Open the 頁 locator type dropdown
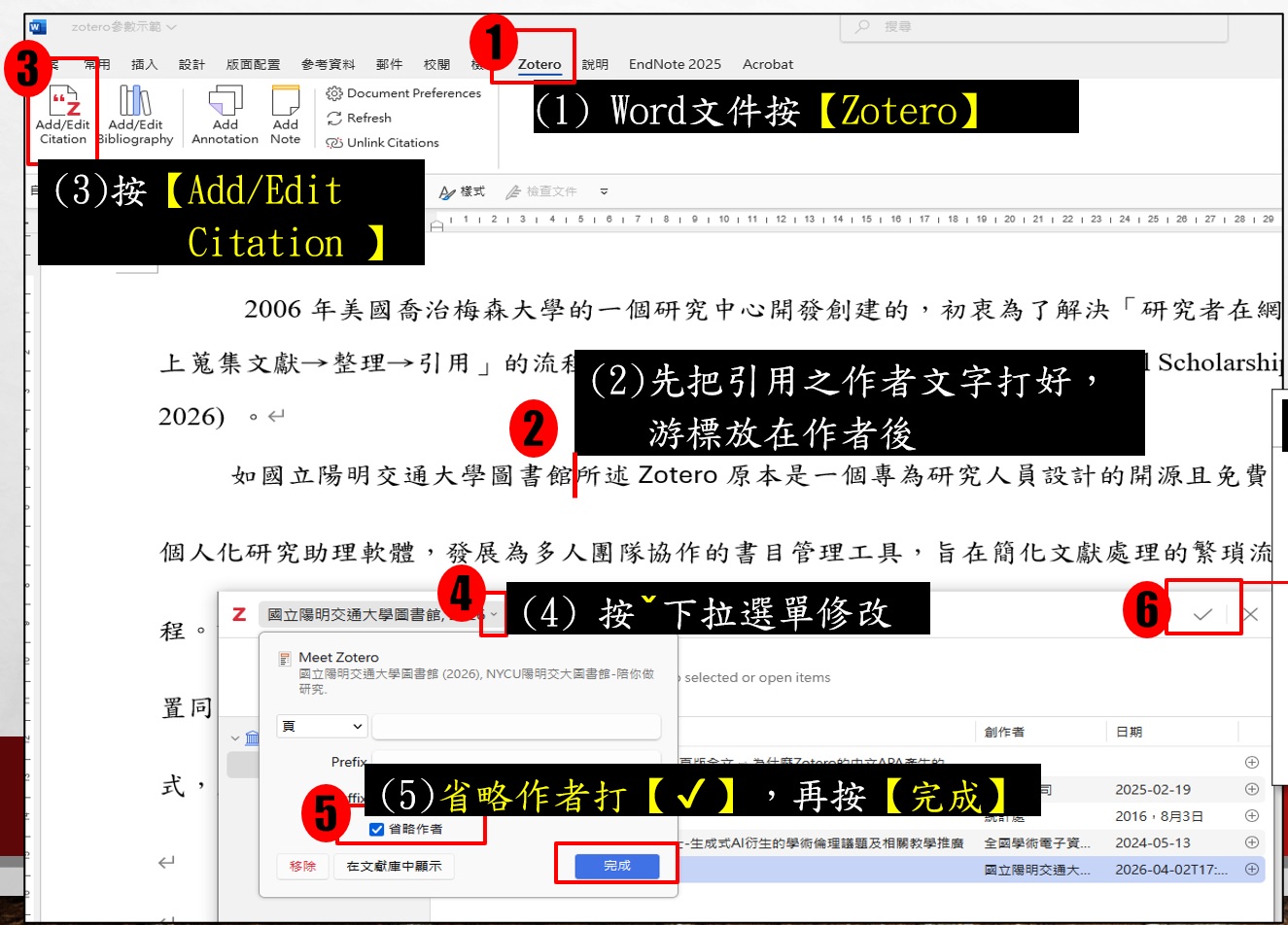The height and width of the screenshot is (925, 1288). (322, 727)
